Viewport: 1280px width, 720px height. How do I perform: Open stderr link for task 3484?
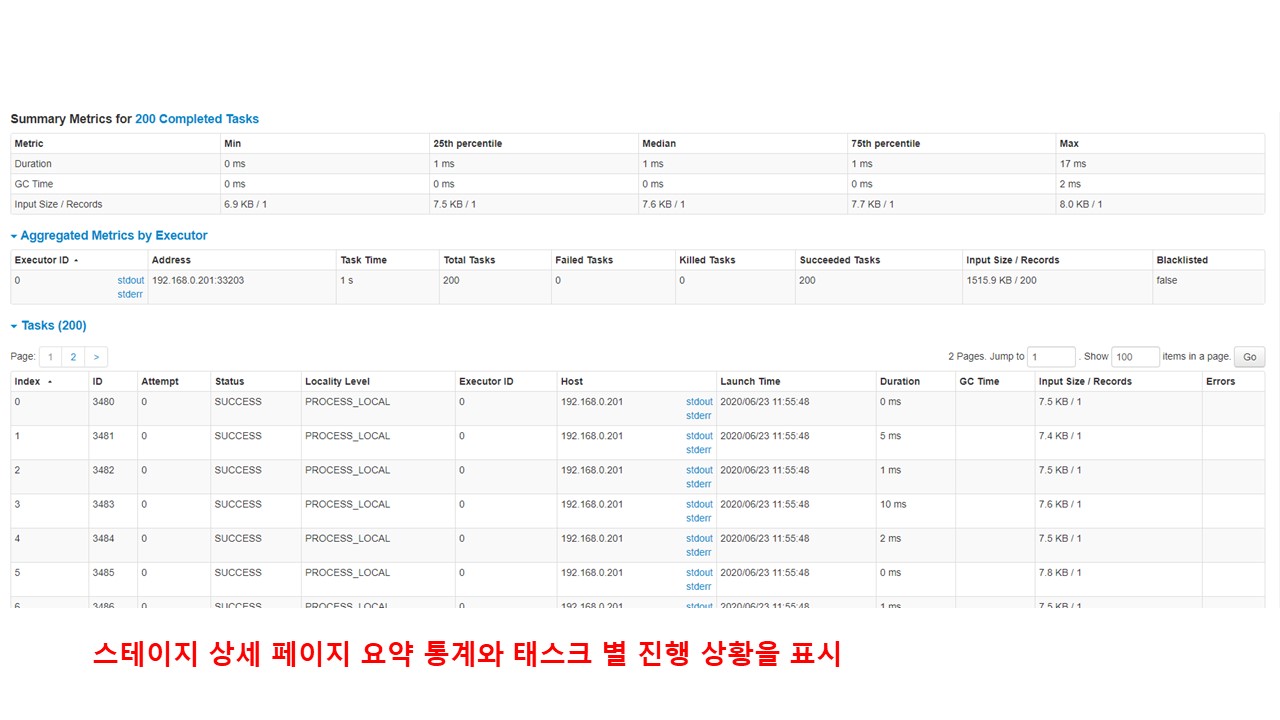[x=698, y=552]
